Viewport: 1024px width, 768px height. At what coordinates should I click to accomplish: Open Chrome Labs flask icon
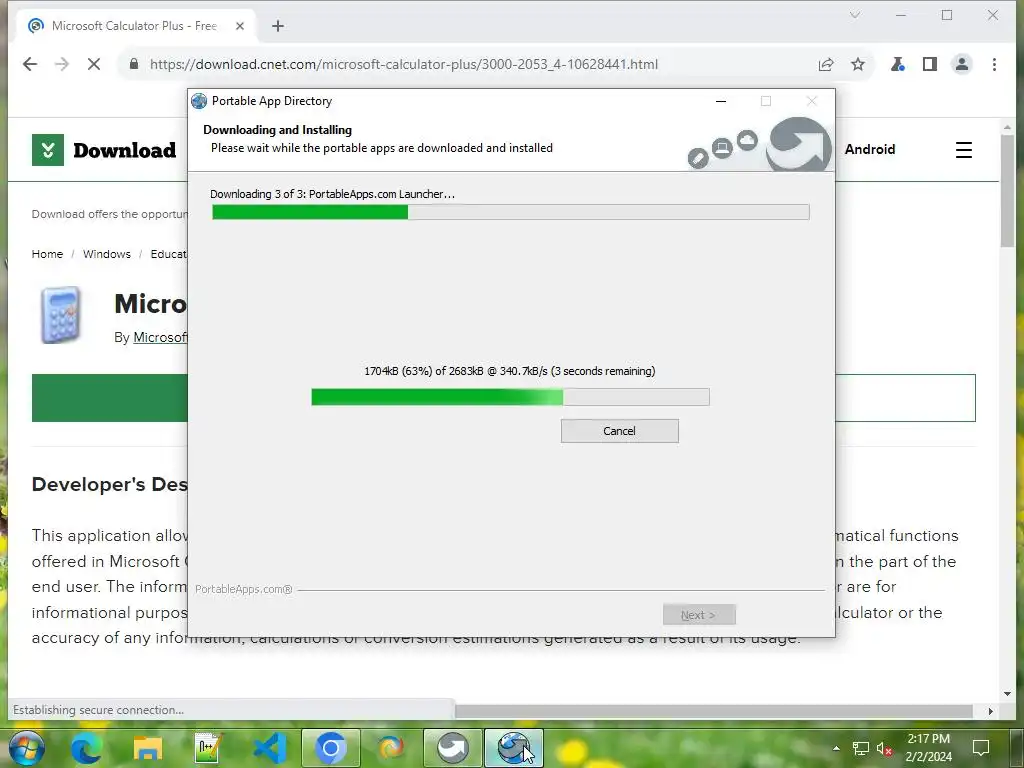click(x=898, y=64)
